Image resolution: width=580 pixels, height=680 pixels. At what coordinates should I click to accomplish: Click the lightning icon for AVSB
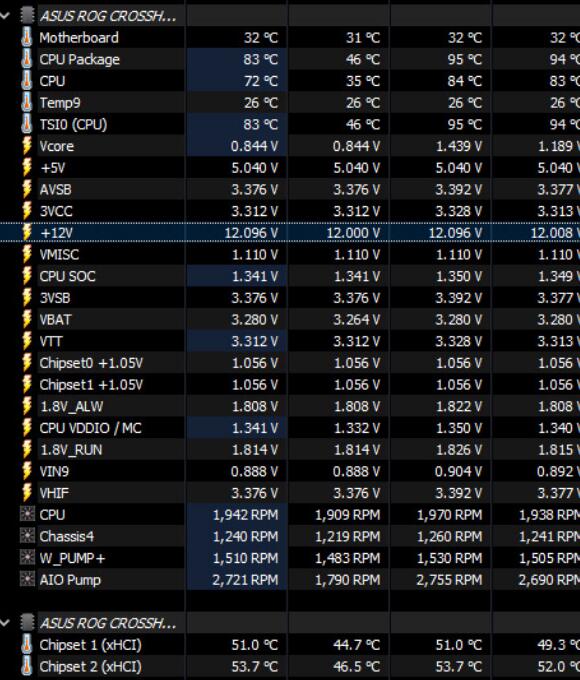(27, 189)
